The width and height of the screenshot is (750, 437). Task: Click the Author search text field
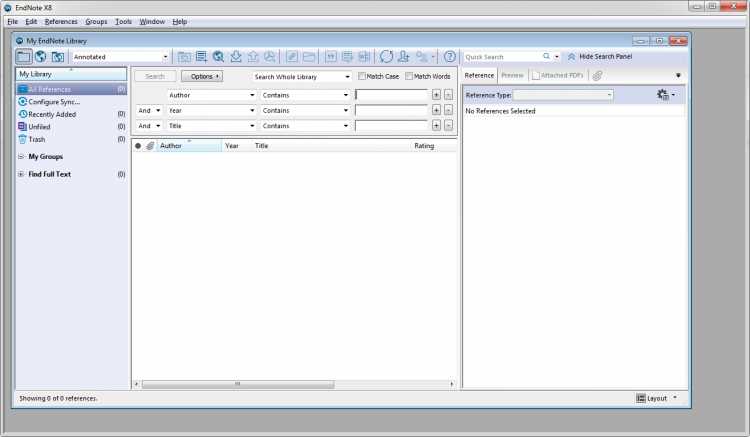point(391,95)
